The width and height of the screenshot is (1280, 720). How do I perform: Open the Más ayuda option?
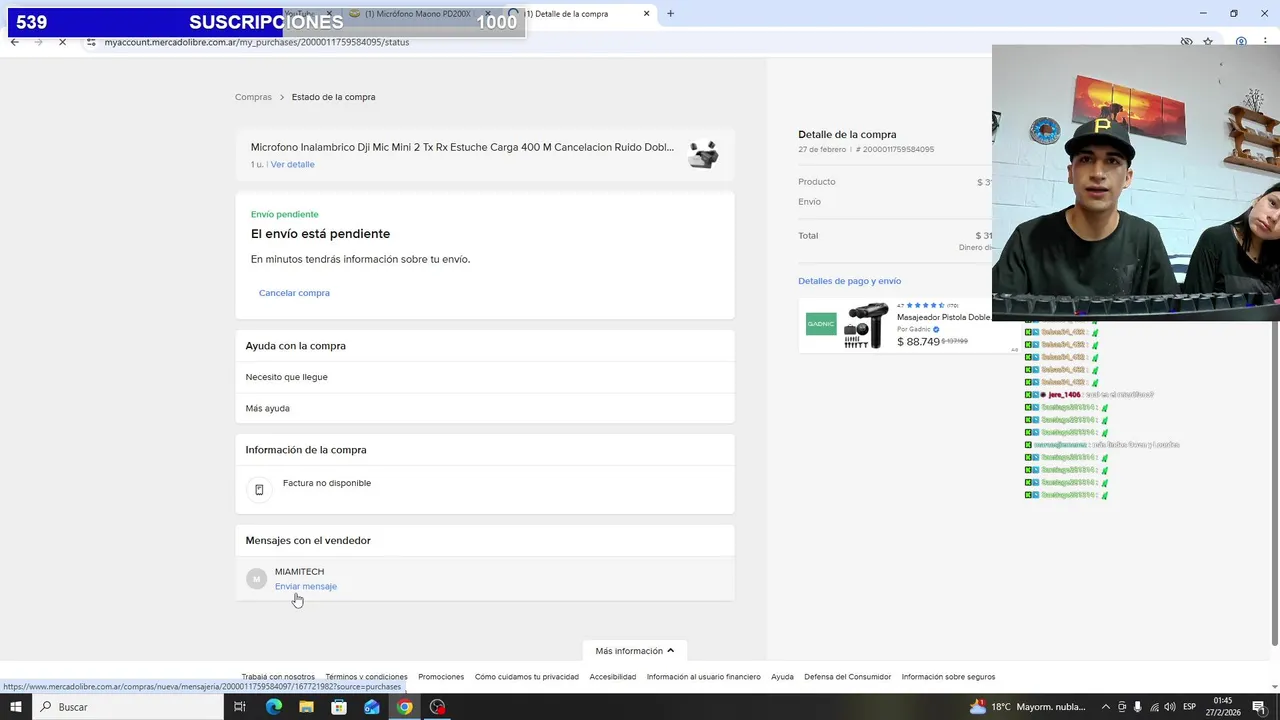(x=485, y=408)
